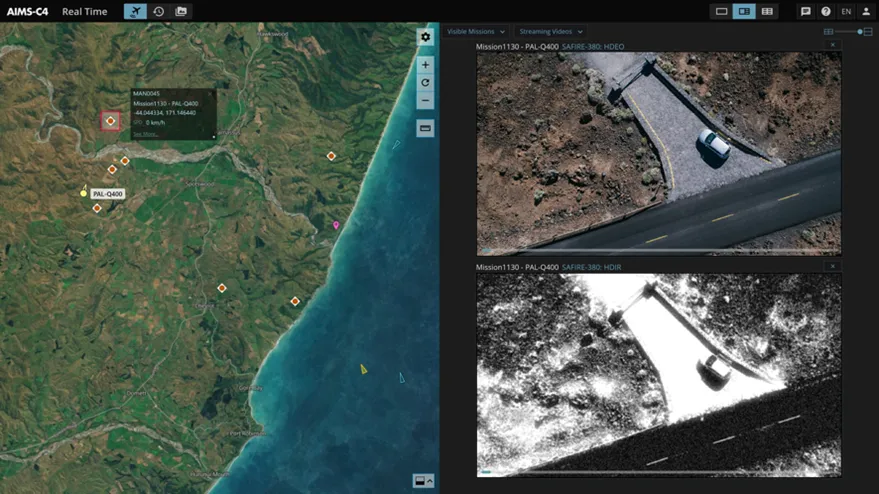Open the chat messages panel

[806, 11]
